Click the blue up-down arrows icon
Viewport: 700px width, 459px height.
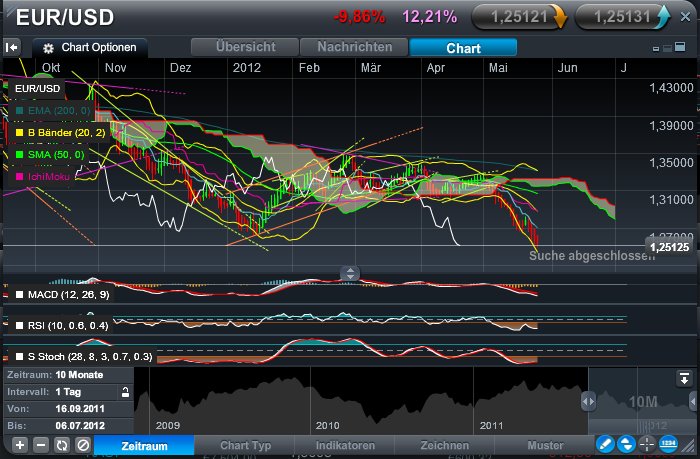(626, 444)
